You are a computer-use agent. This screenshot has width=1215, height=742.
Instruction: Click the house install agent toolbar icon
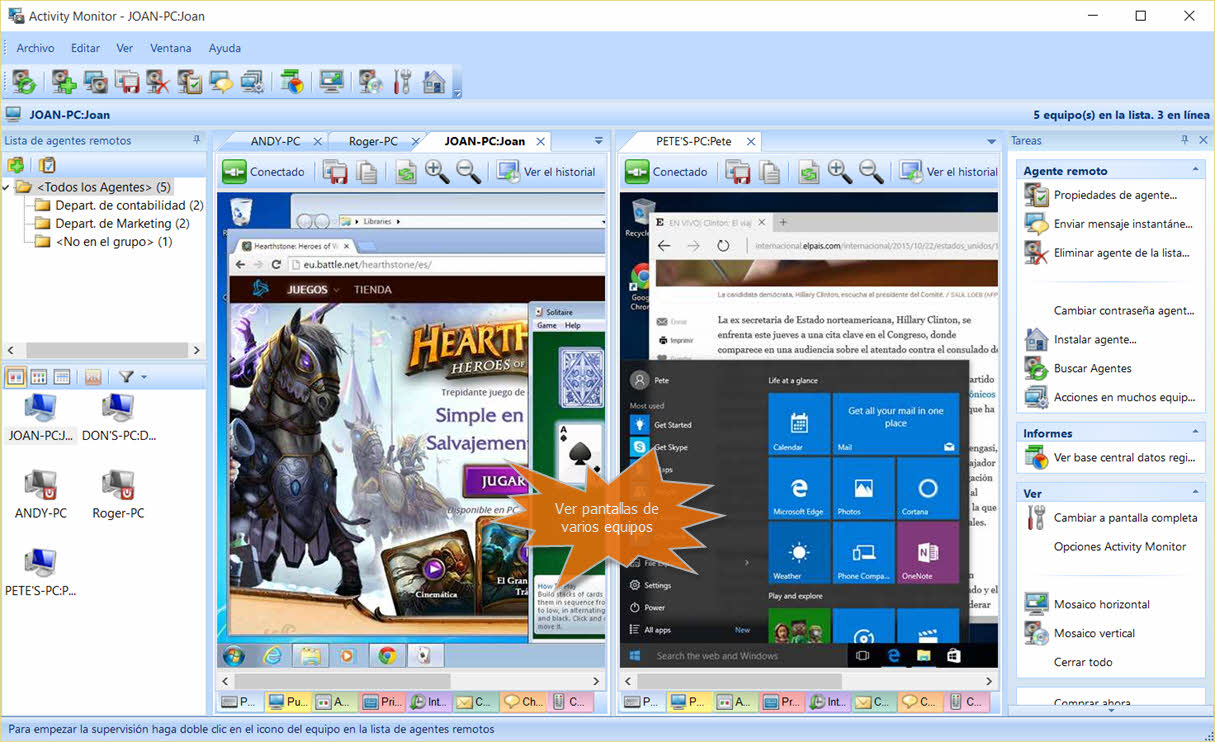point(434,81)
